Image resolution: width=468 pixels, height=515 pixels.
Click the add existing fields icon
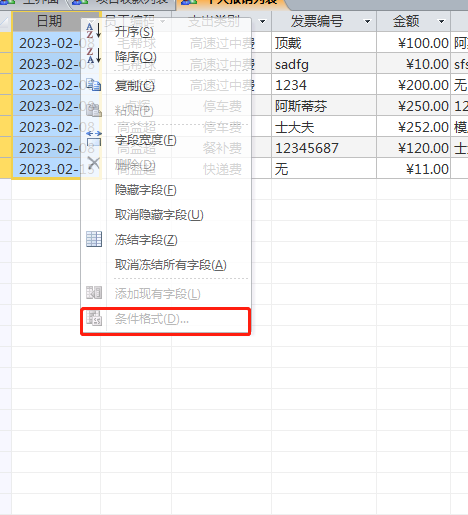click(x=94, y=293)
